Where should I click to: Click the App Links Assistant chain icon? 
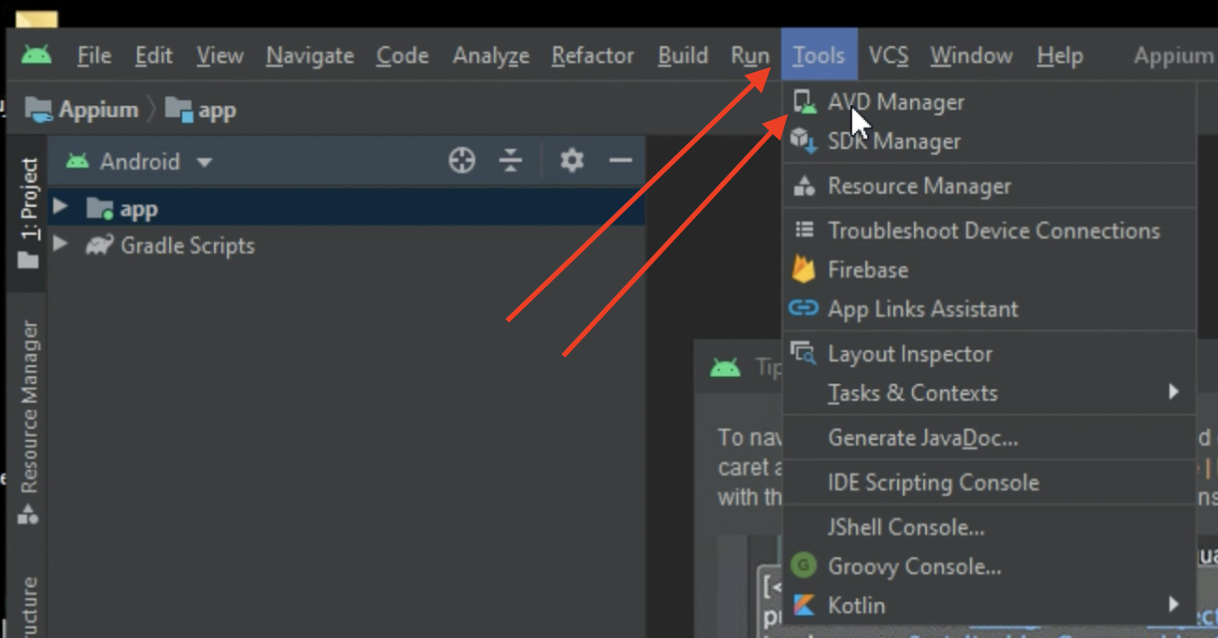[804, 309]
